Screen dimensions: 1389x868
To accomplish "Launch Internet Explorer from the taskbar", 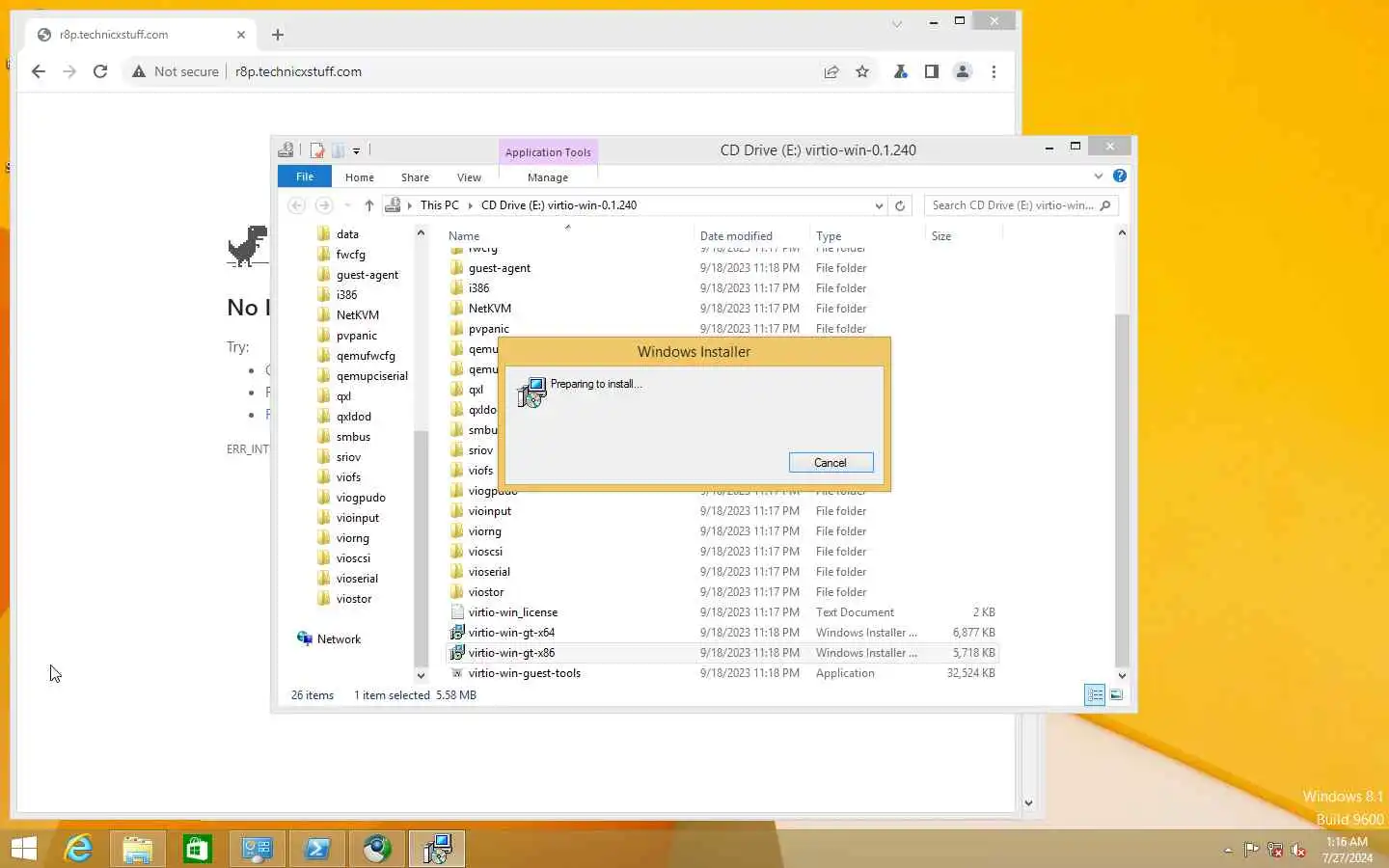I will [78, 849].
